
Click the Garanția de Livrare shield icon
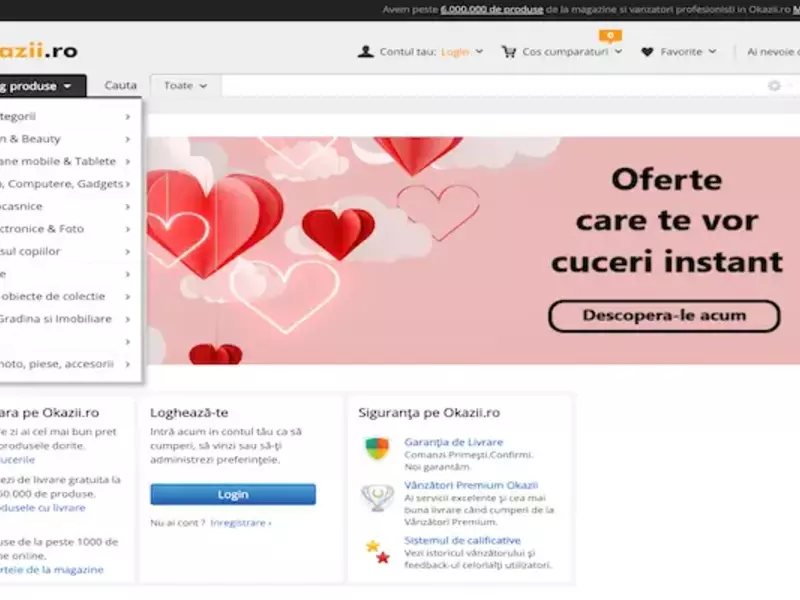(x=377, y=448)
